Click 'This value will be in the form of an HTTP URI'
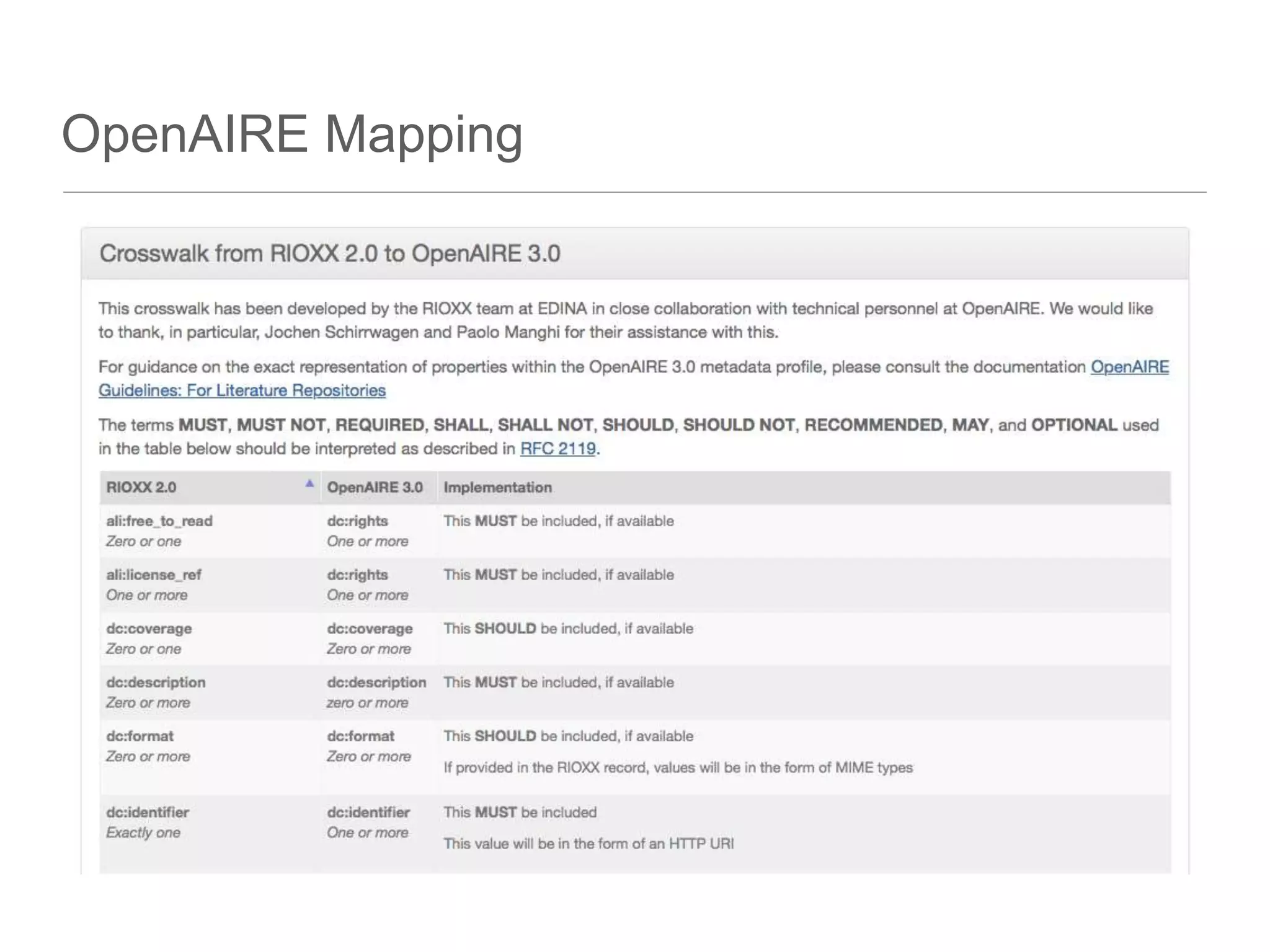1270x952 pixels. (588, 844)
